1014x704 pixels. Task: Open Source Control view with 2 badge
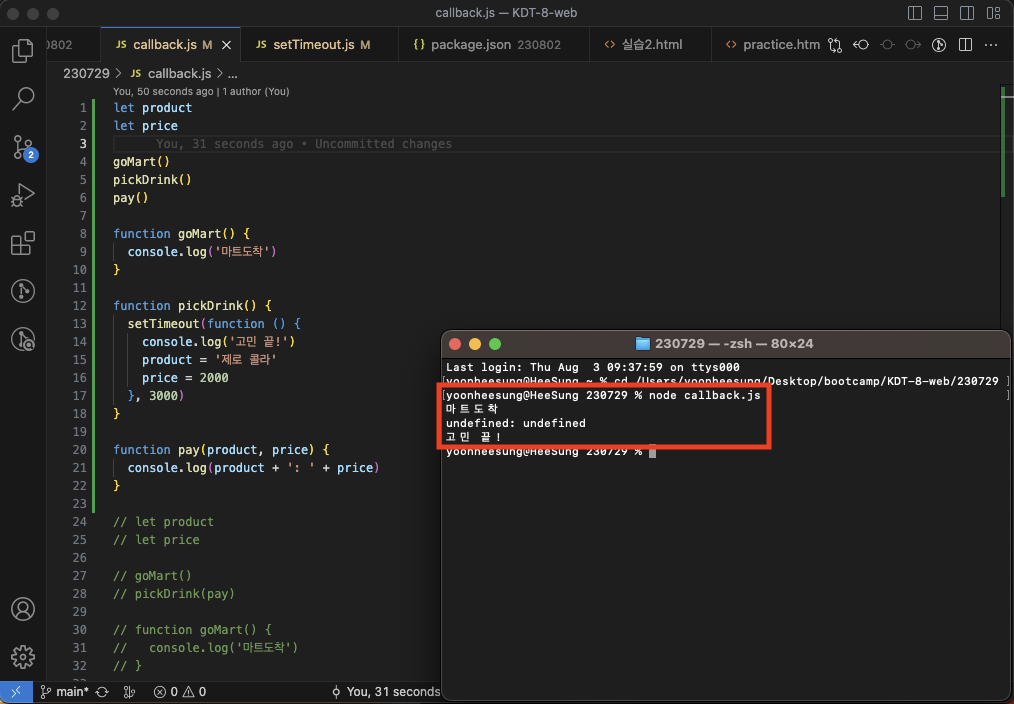pos(24,147)
